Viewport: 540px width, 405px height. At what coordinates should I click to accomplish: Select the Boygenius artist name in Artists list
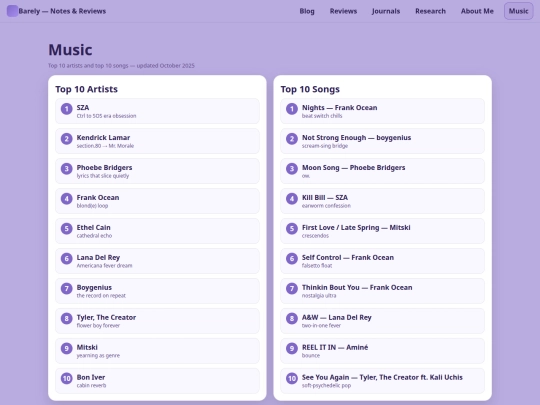point(94,288)
